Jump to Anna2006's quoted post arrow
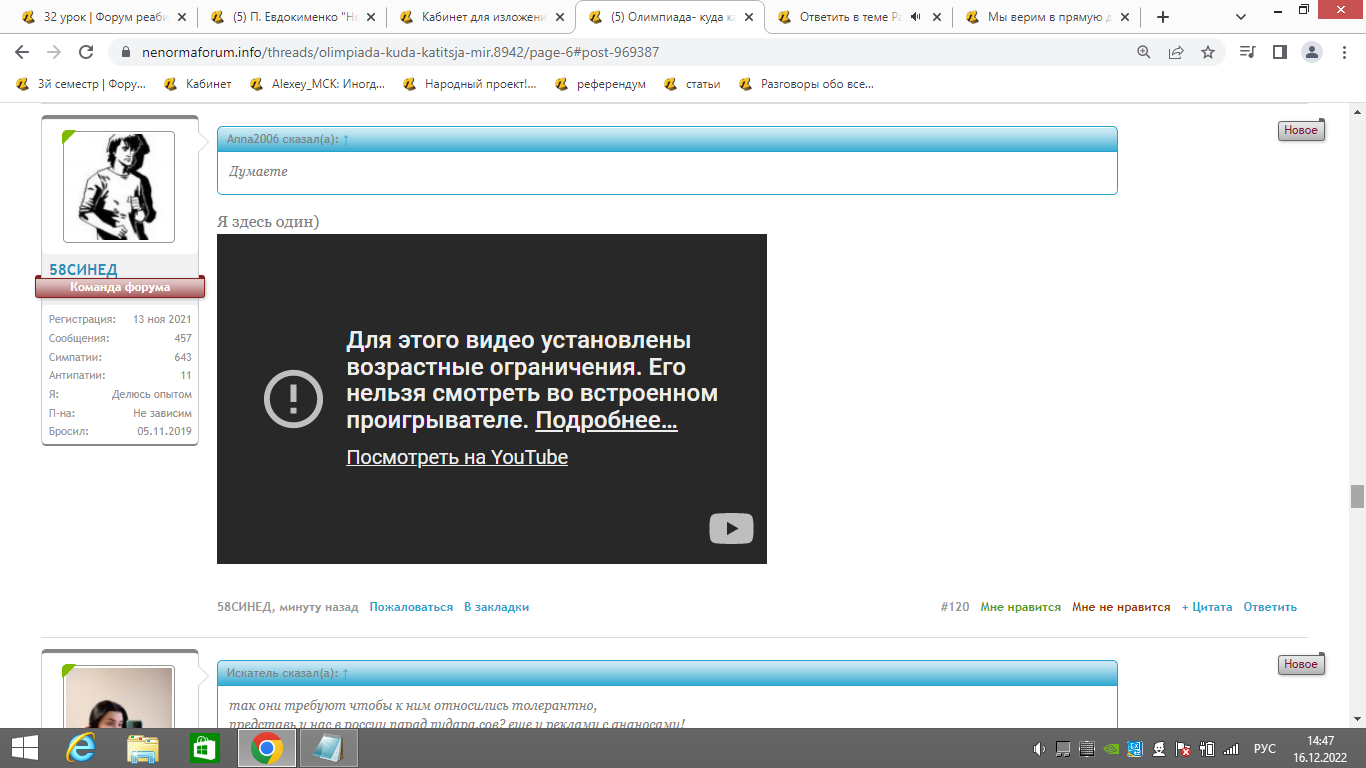 tap(346, 139)
